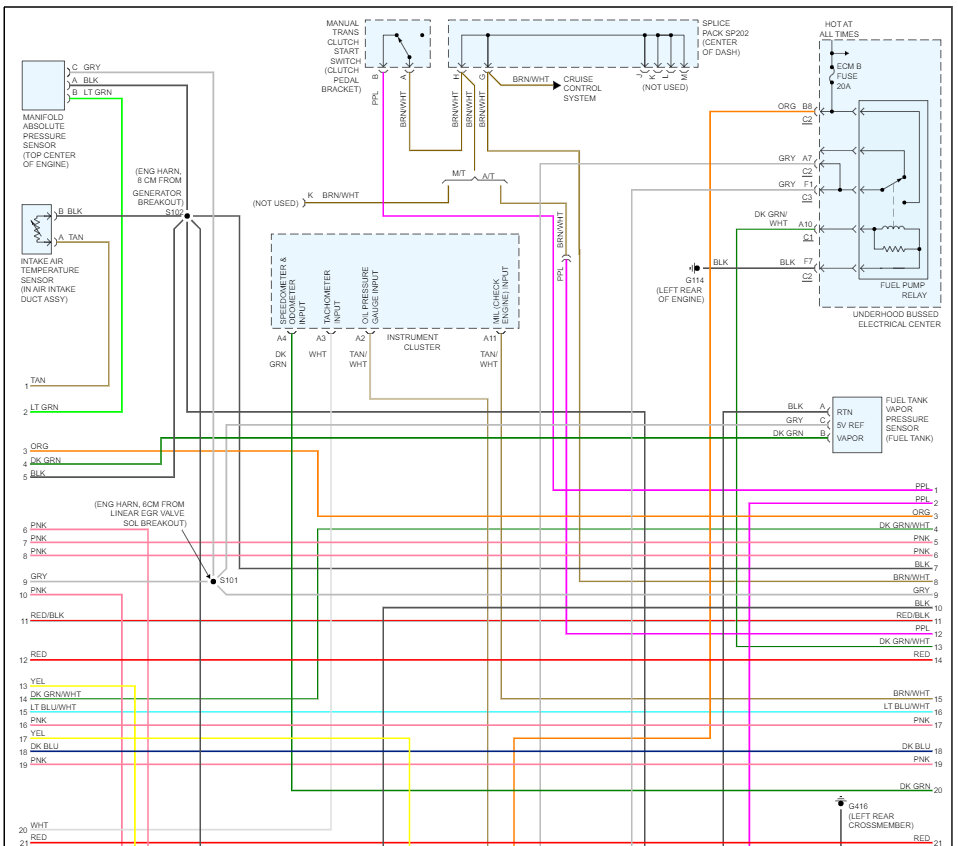Click right-side 'LT BLU/WHT' label at pin 16

point(906,706)
